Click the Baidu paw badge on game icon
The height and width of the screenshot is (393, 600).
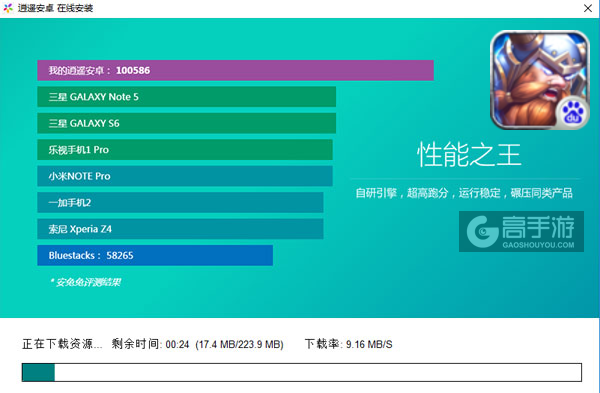(572, 113)
